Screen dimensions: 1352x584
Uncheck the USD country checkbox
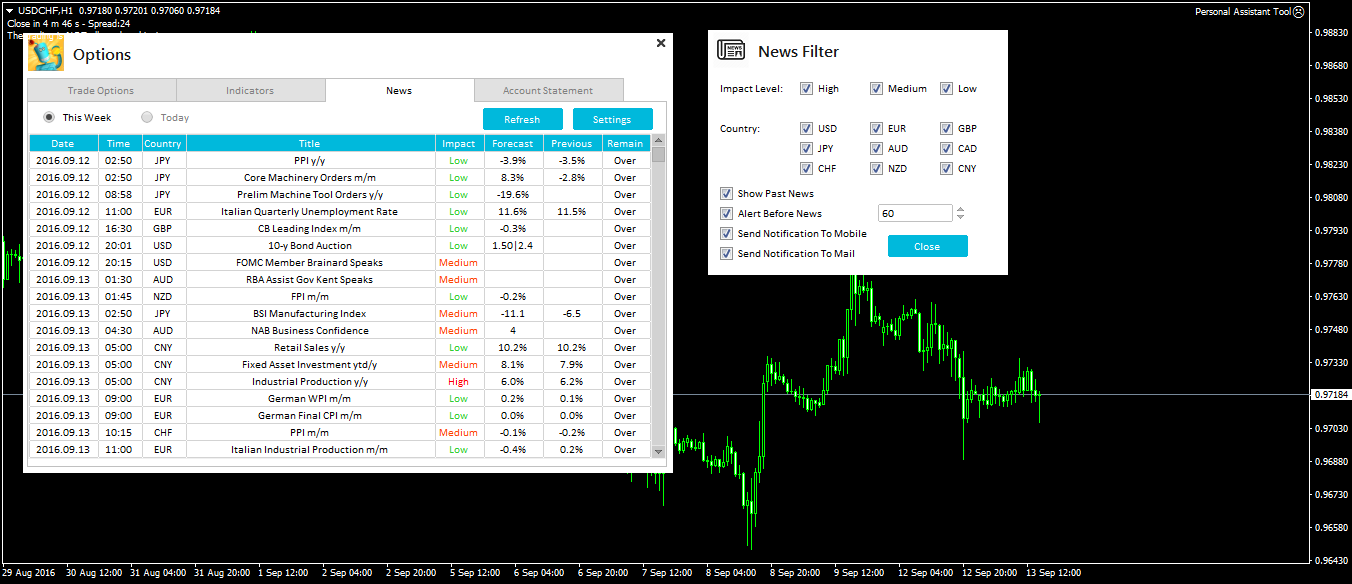click(x=806, y=128)
